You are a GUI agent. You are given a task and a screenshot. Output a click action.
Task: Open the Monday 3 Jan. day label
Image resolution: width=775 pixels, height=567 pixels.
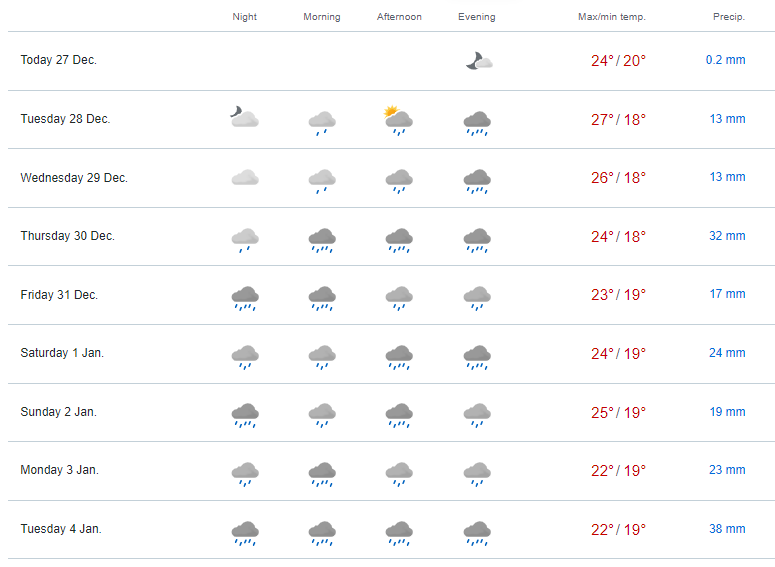(60, 470)
